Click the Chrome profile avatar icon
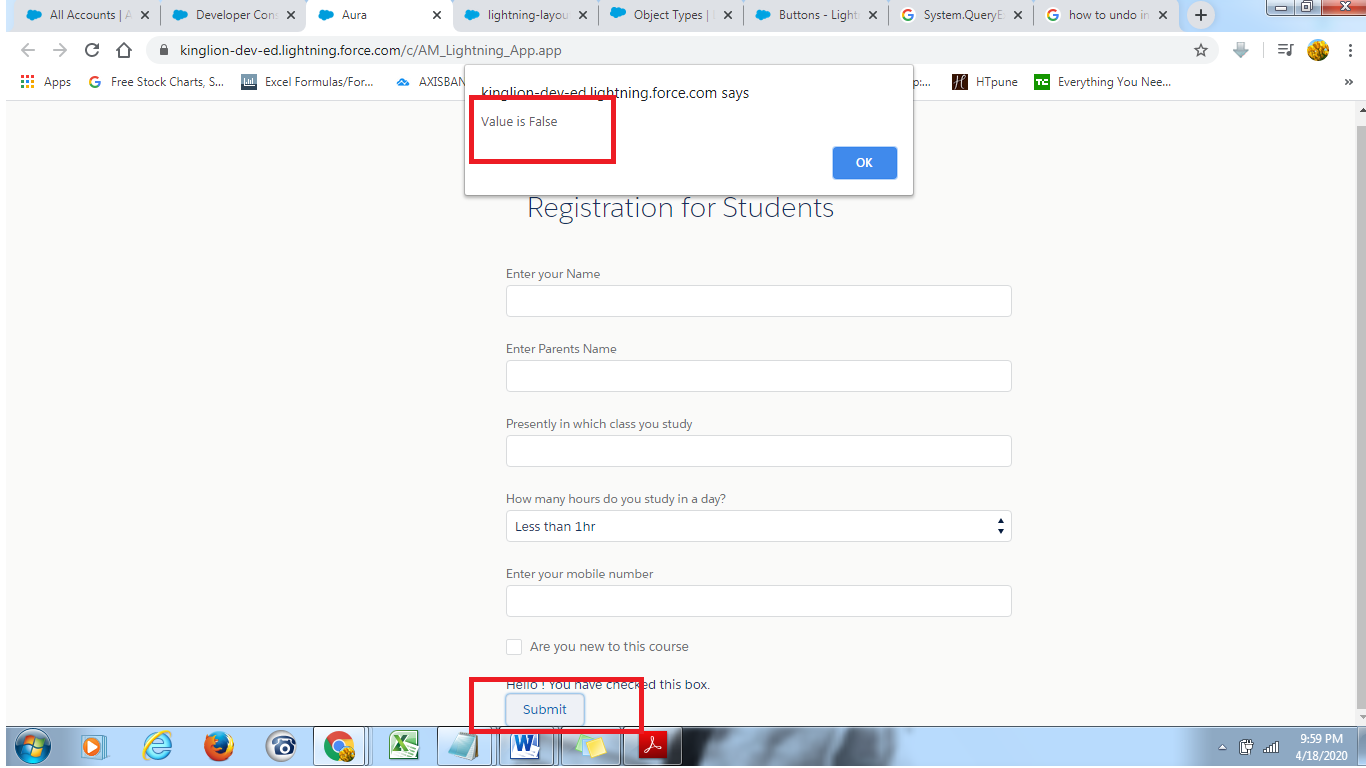 (1318, 49)
